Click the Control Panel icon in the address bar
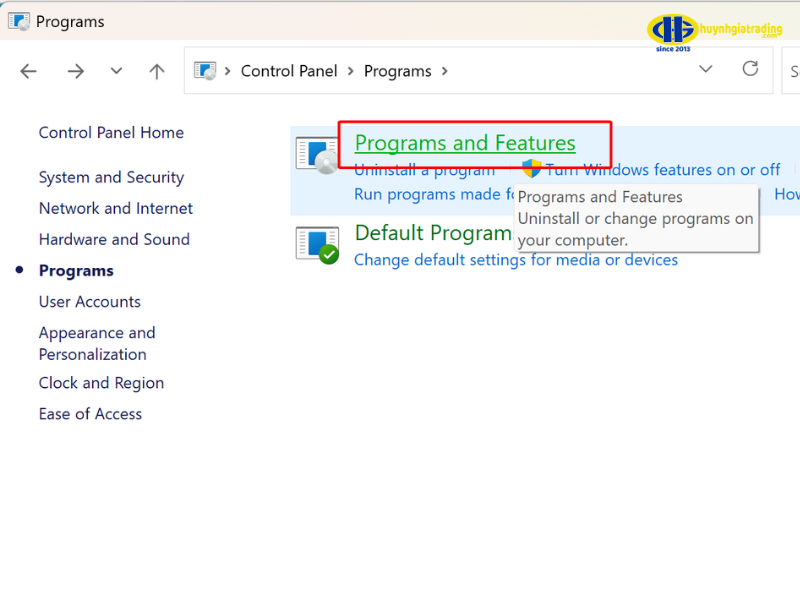This screenshot has width=800, height=600. (x=205, y=71)
